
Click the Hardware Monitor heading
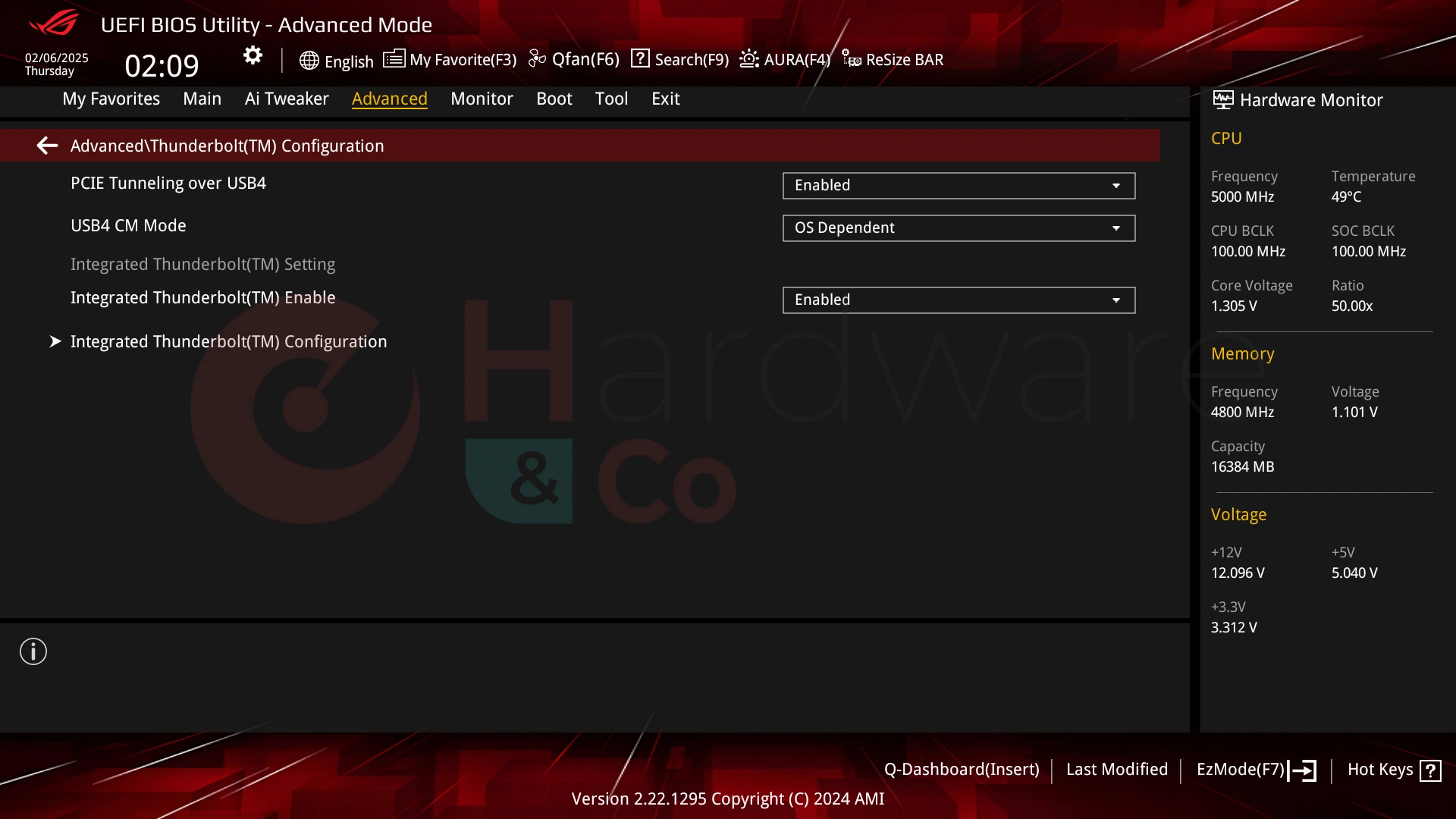1311,100
